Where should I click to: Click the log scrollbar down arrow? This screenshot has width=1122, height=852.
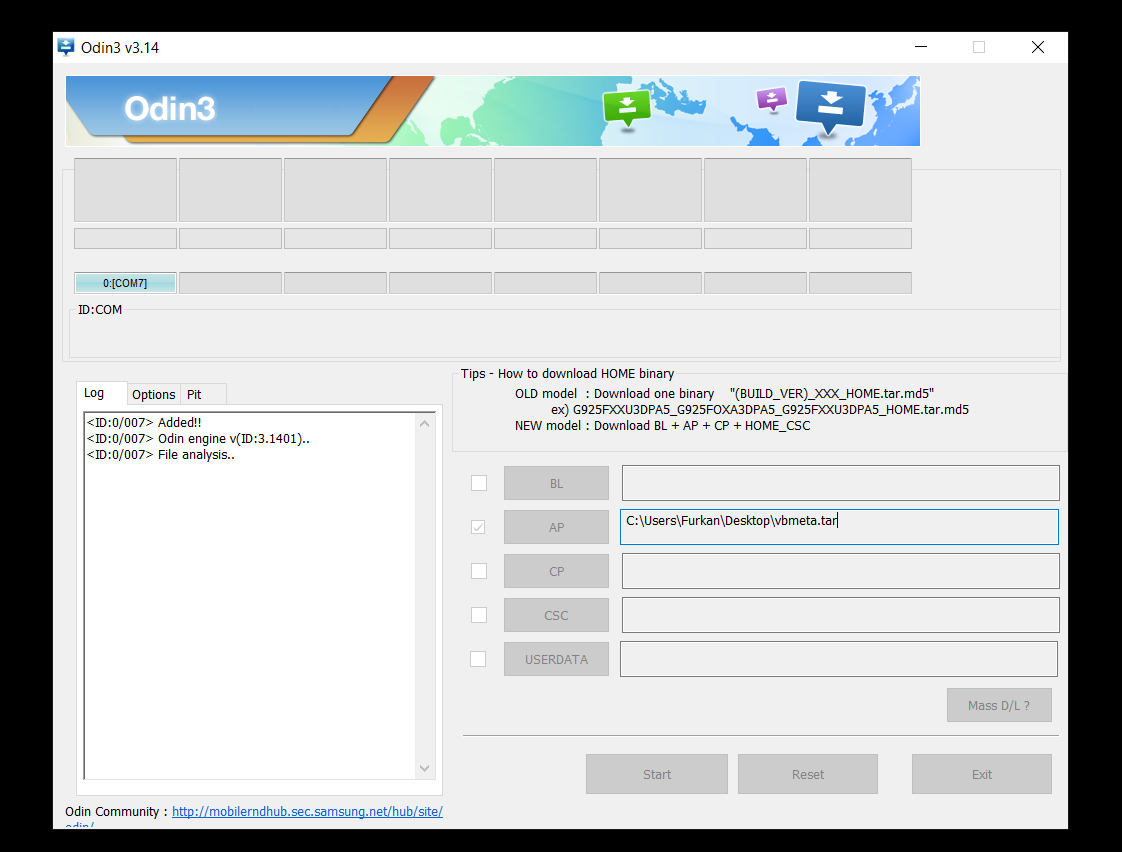pos(424,768)
